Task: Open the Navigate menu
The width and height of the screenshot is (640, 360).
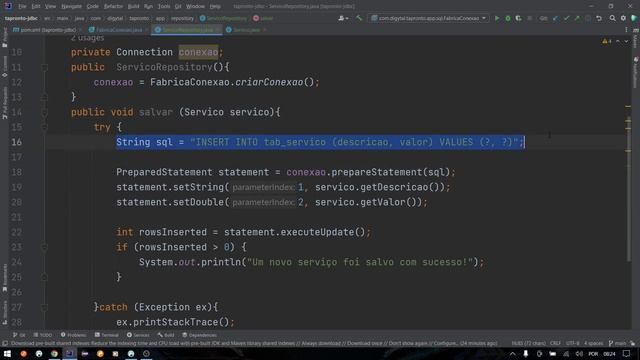Action: pyautogui.click(x=71, y=7)
